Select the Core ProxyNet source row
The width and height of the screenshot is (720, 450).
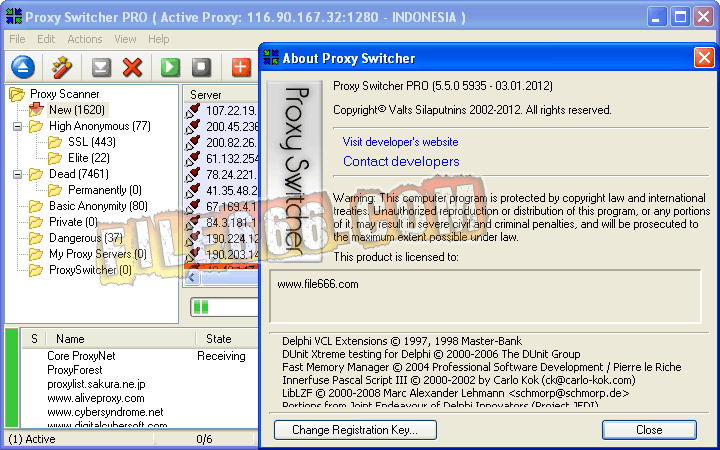[x=140, y=356]
